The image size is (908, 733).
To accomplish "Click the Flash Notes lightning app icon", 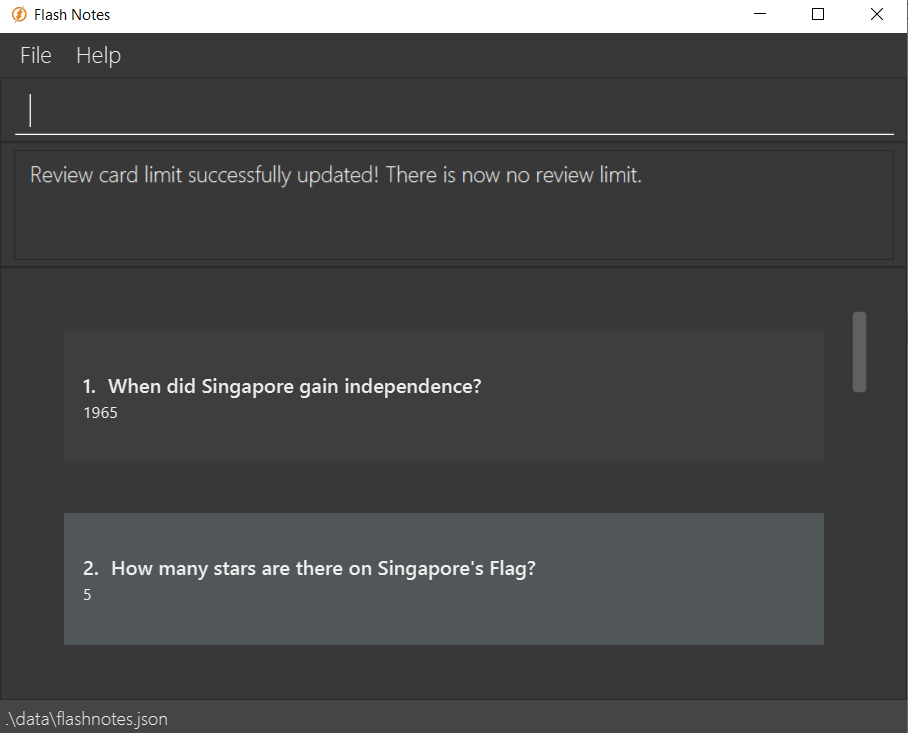I will pos(19,14).
